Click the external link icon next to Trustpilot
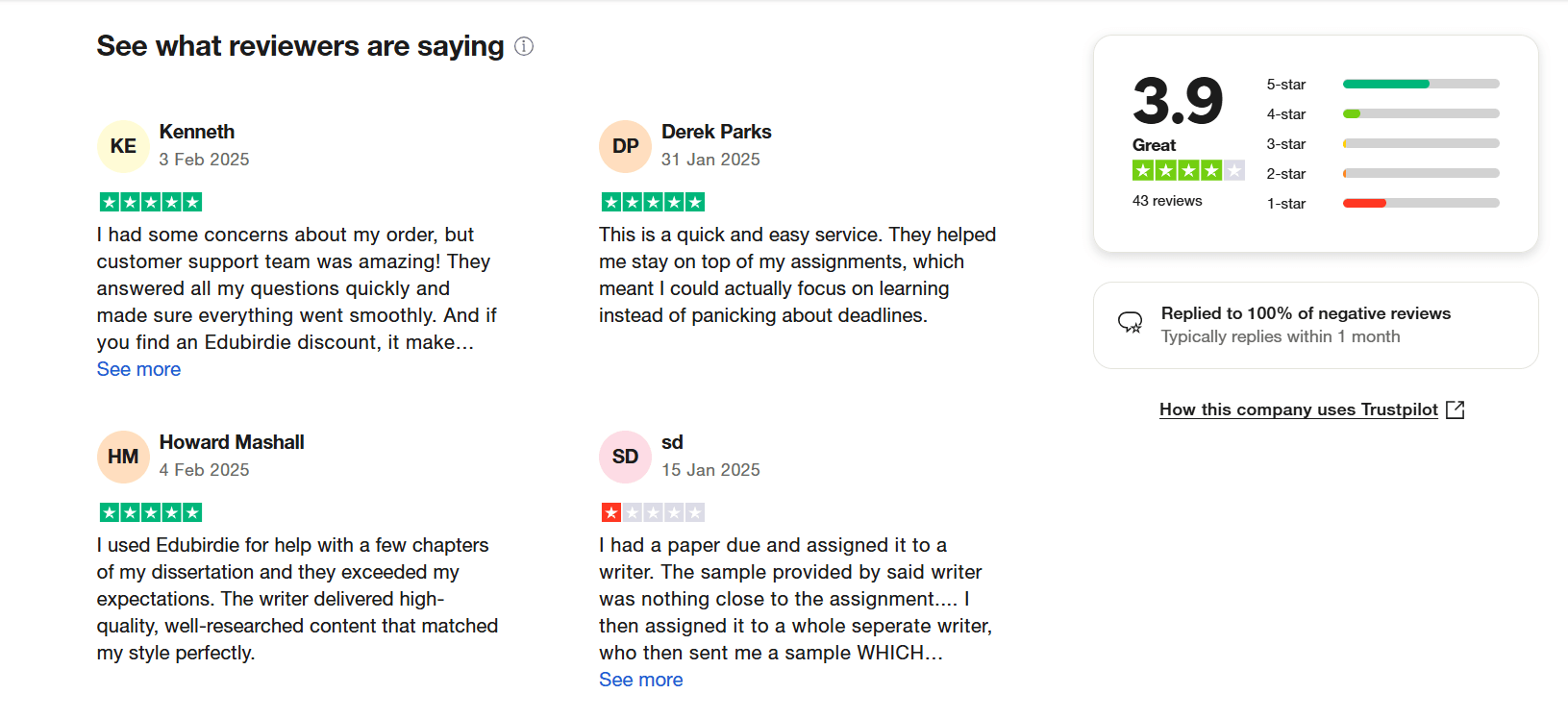Image resolution: width=1568 pixels, height=719 pixels. tap(1456, 409)
